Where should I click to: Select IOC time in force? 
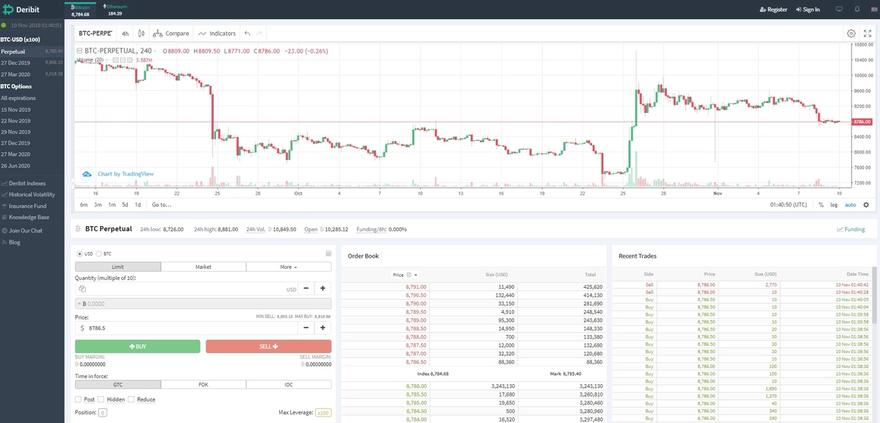(x=288, y=385)
